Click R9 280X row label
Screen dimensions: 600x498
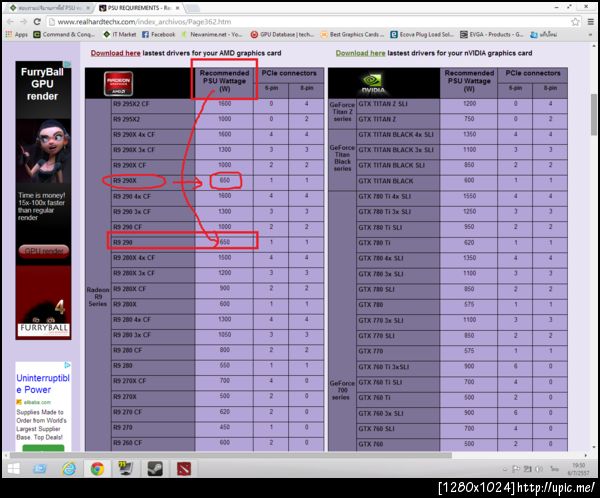[125, 304]
